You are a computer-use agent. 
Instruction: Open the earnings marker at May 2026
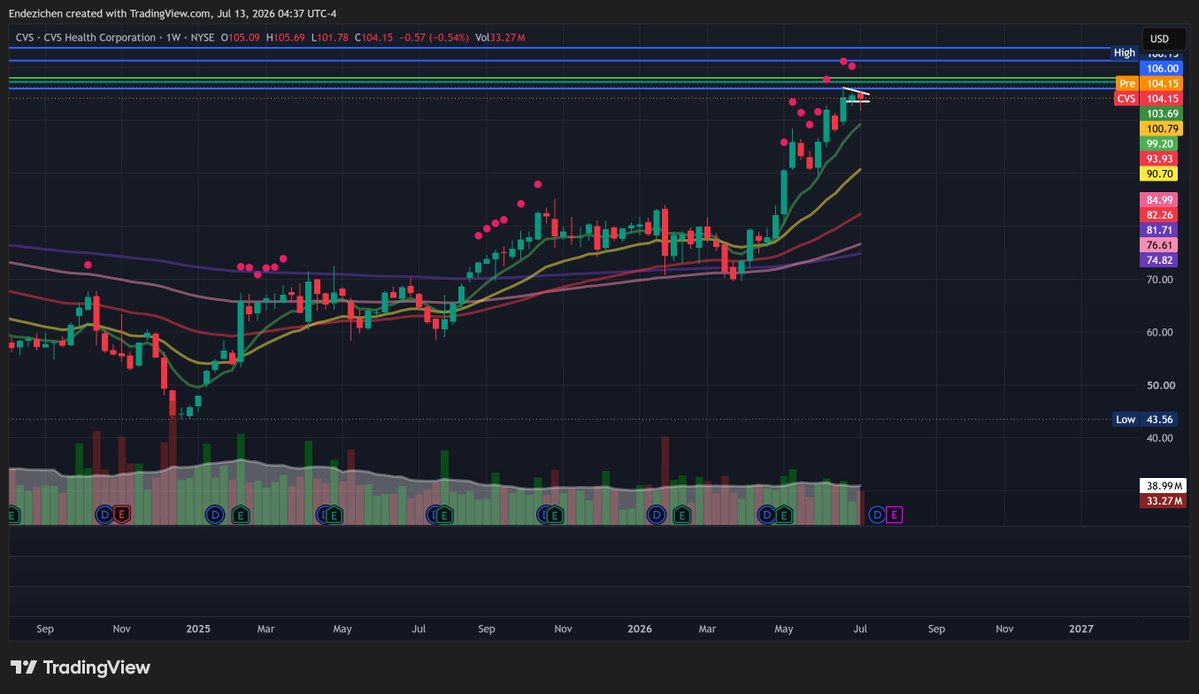(784, 514)
